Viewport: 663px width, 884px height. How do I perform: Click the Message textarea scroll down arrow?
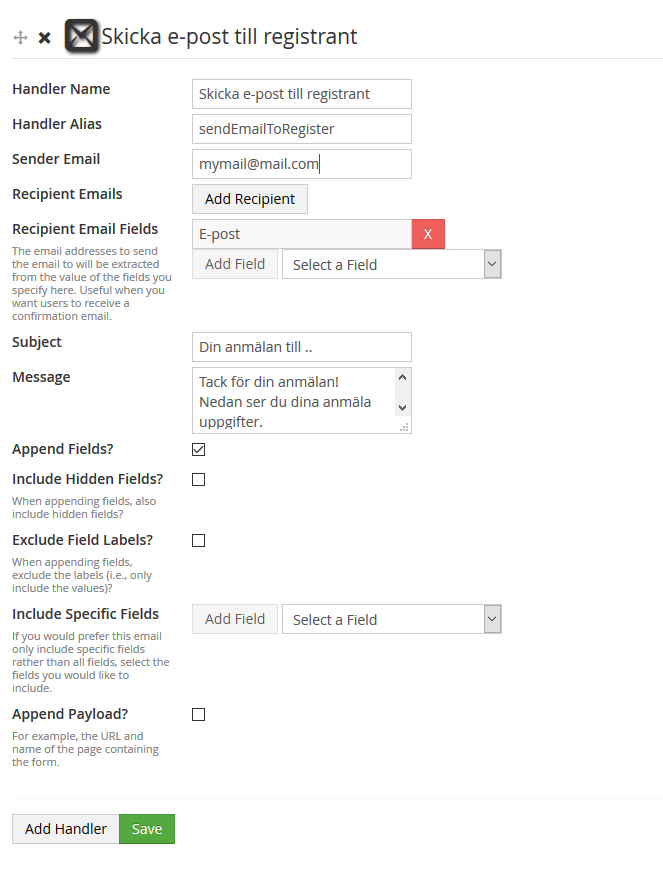[403, 407]
